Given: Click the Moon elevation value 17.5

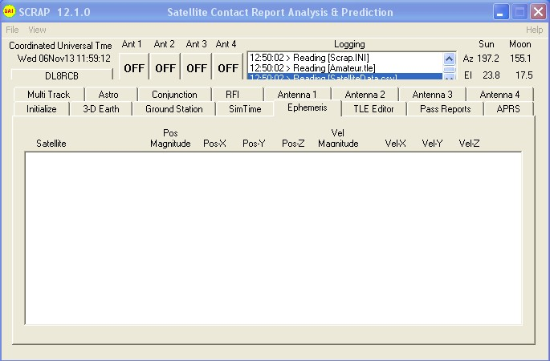Looking at the screenshot, I should (x=524, y=75).
